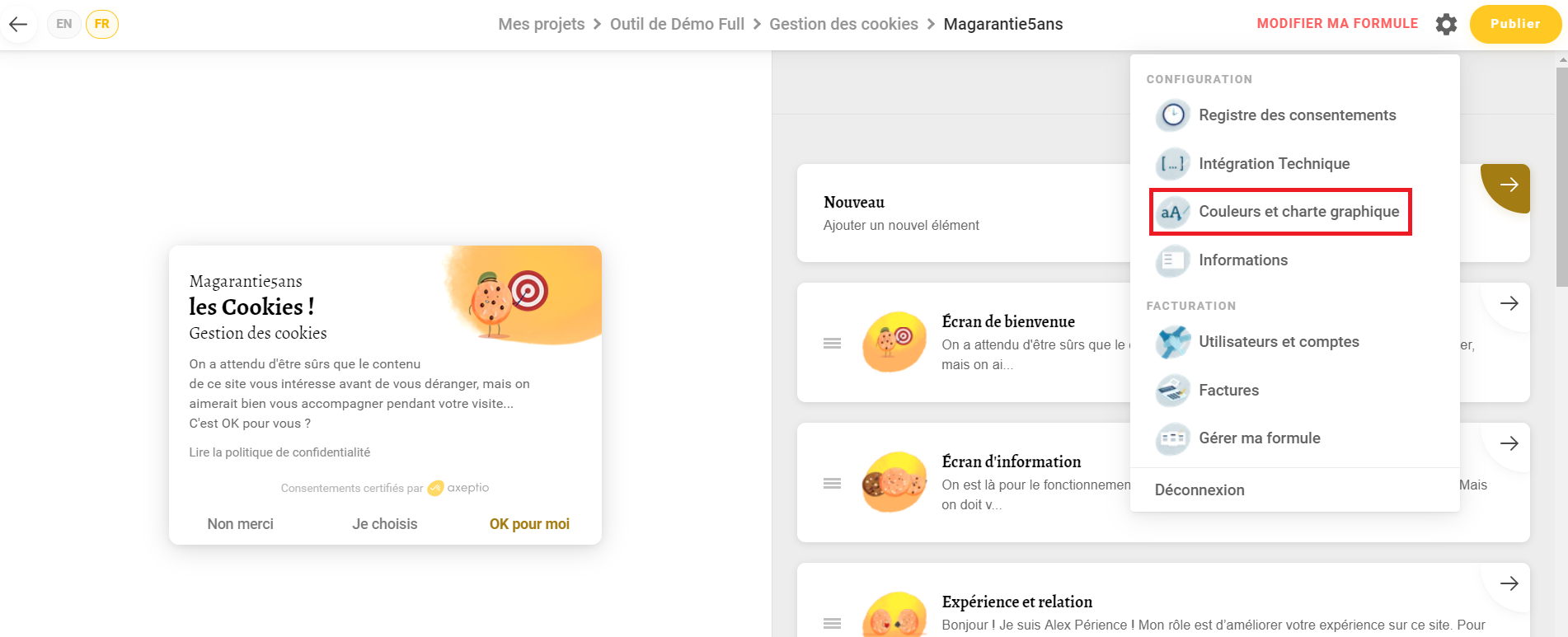Click the drag handle of Écran de bienvenue
Image resolution: width=1568 pixels, height=637 pixels.
coord(832,343)
